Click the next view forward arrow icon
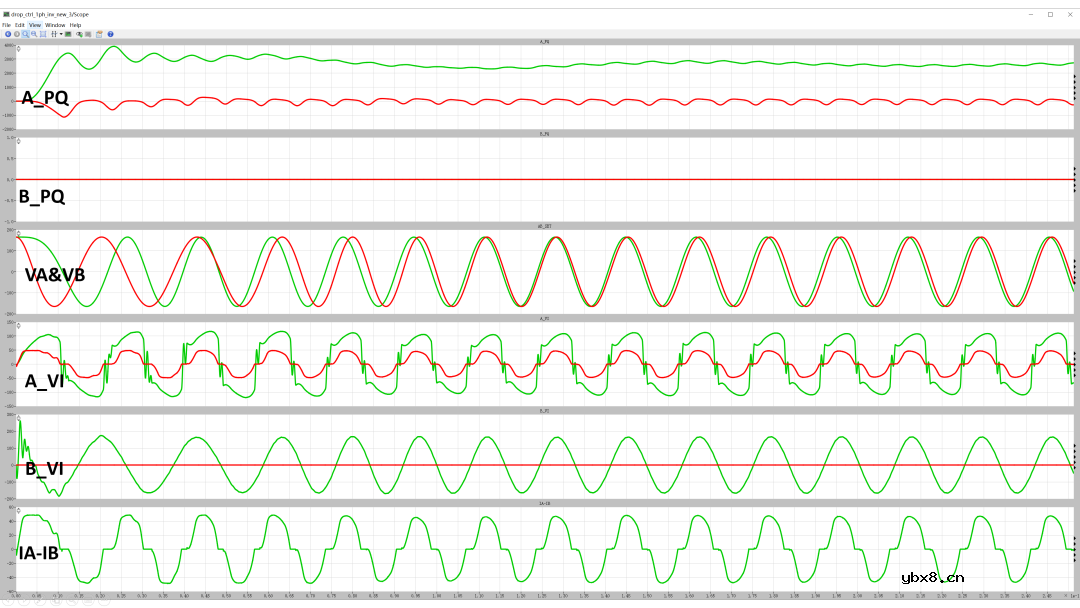 (x=17, y=34)
